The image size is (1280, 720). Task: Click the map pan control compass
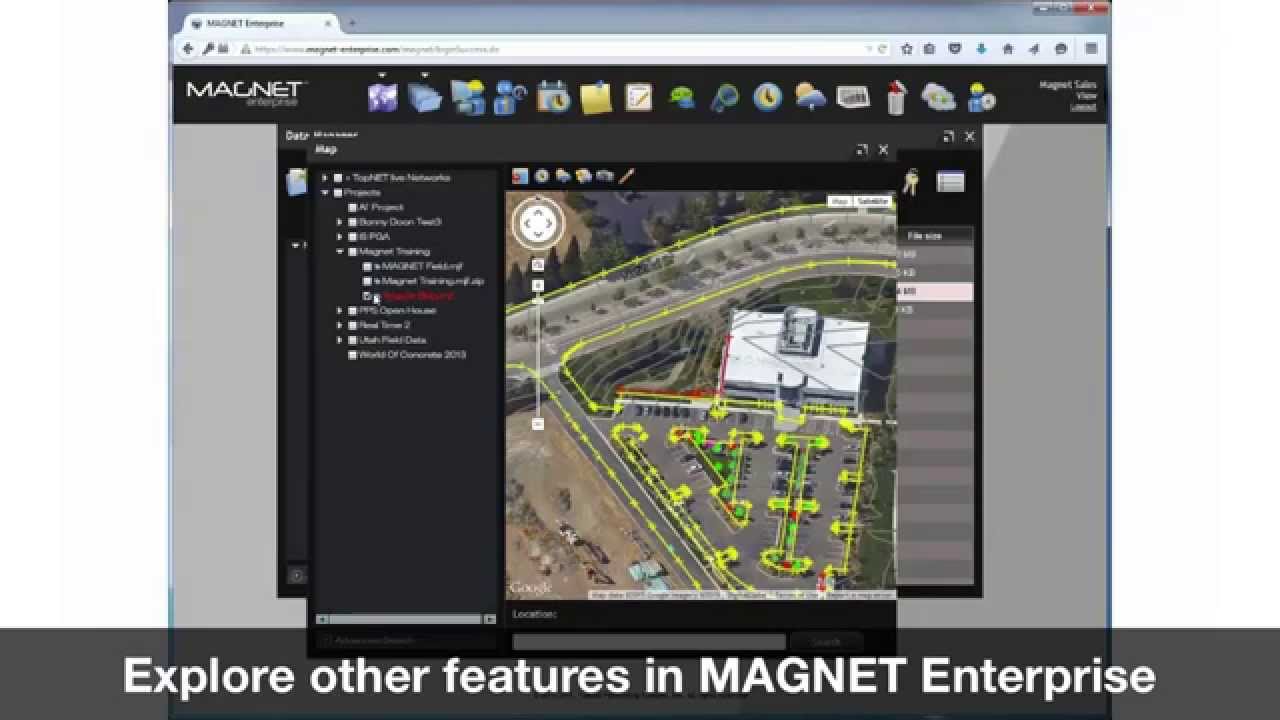tap(538, 223)
